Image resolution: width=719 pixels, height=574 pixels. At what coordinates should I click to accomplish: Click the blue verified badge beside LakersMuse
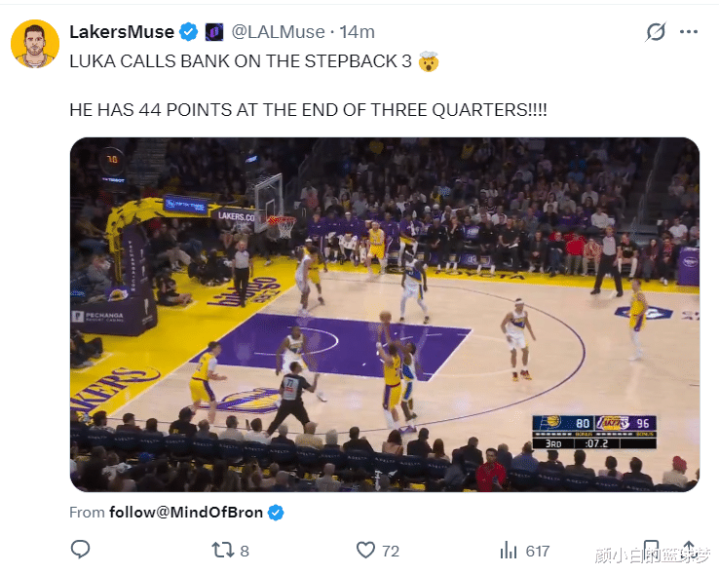click(188, 32)
